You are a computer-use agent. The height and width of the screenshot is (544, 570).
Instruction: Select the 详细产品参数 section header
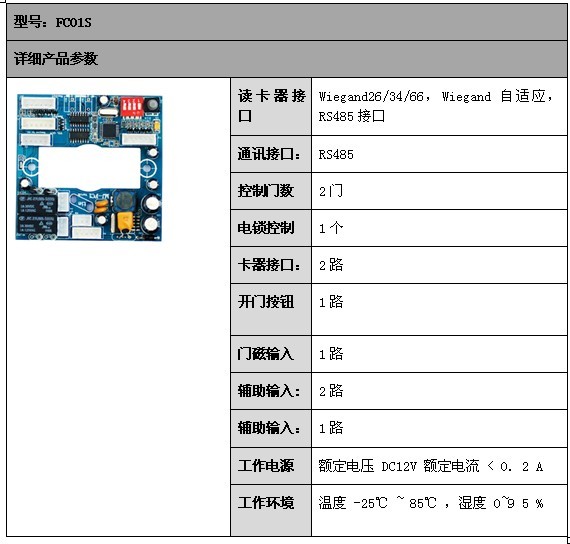(x=287, y=59)
